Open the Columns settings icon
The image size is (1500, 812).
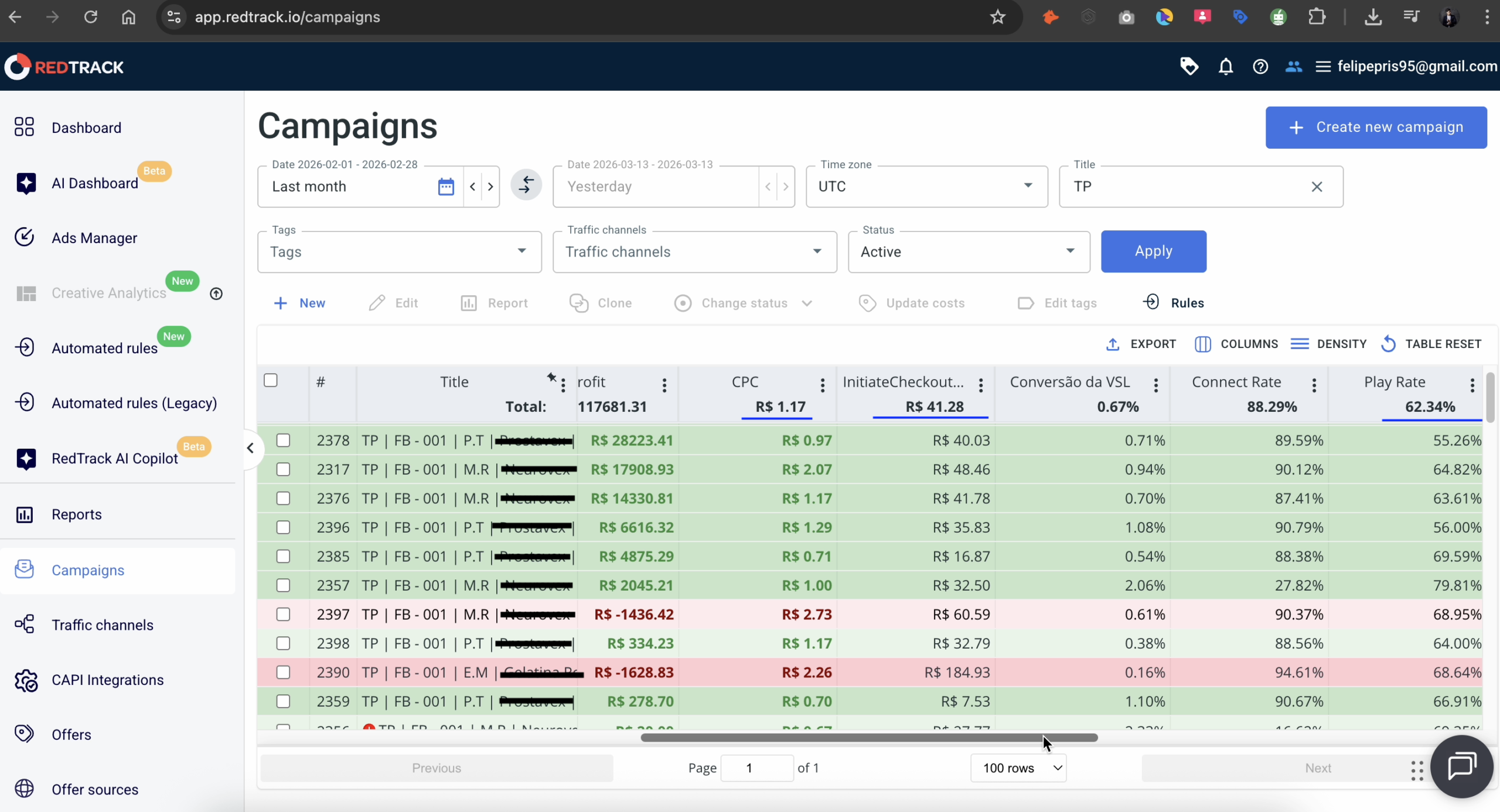[x=1202, y=344]
